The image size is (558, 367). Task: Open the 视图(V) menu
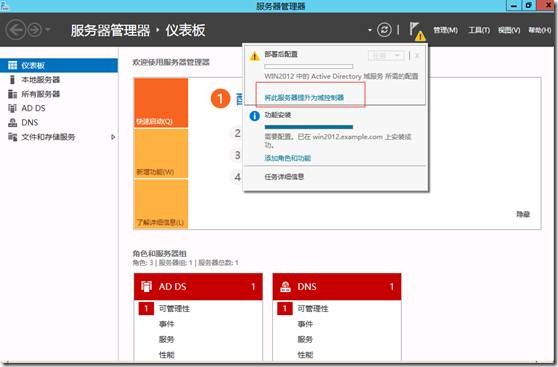point(509,30)
